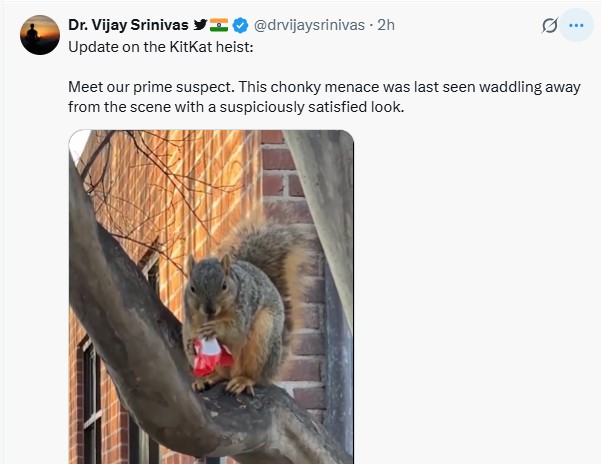The image size is (601, 464).
Task: Click the India flag emoji
Action: pos(220,25)
